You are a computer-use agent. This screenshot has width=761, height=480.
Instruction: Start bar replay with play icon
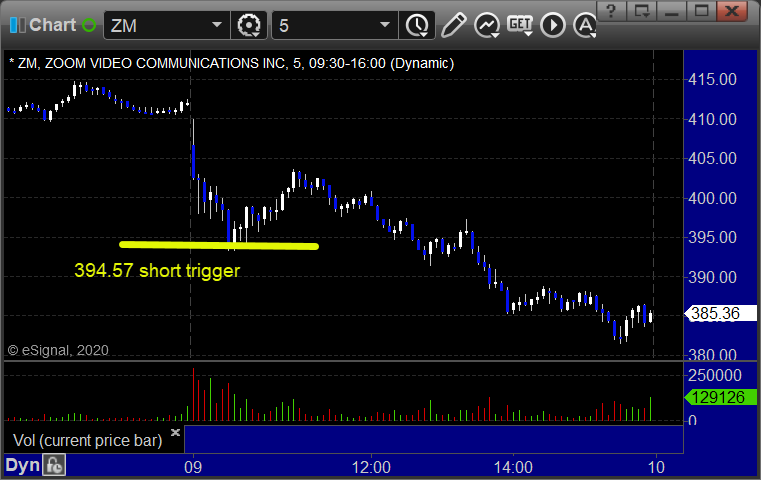click(x=553, y=25)
